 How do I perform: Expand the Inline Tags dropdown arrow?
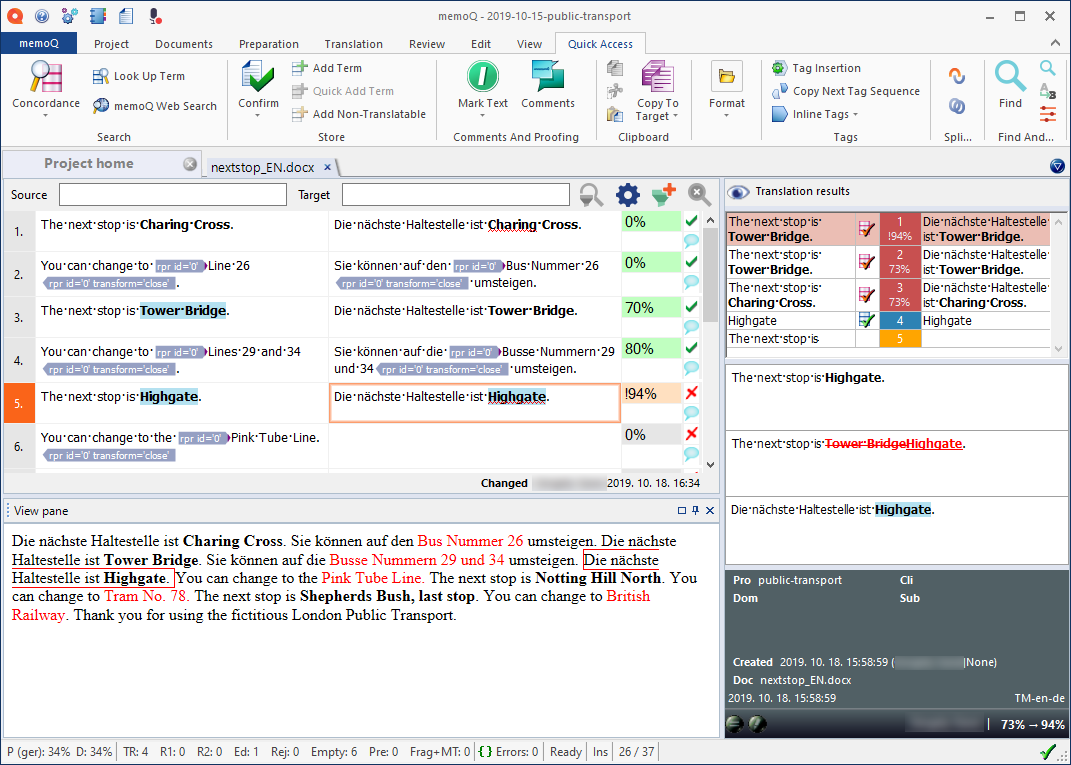click(855, 115)
